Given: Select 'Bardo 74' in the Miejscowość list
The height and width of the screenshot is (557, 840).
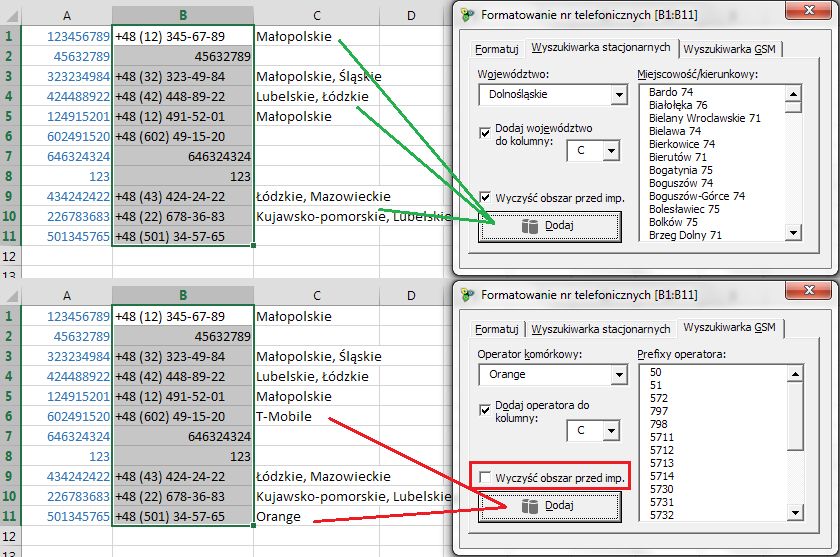Looking at the screenshot, I should [671, 92].
